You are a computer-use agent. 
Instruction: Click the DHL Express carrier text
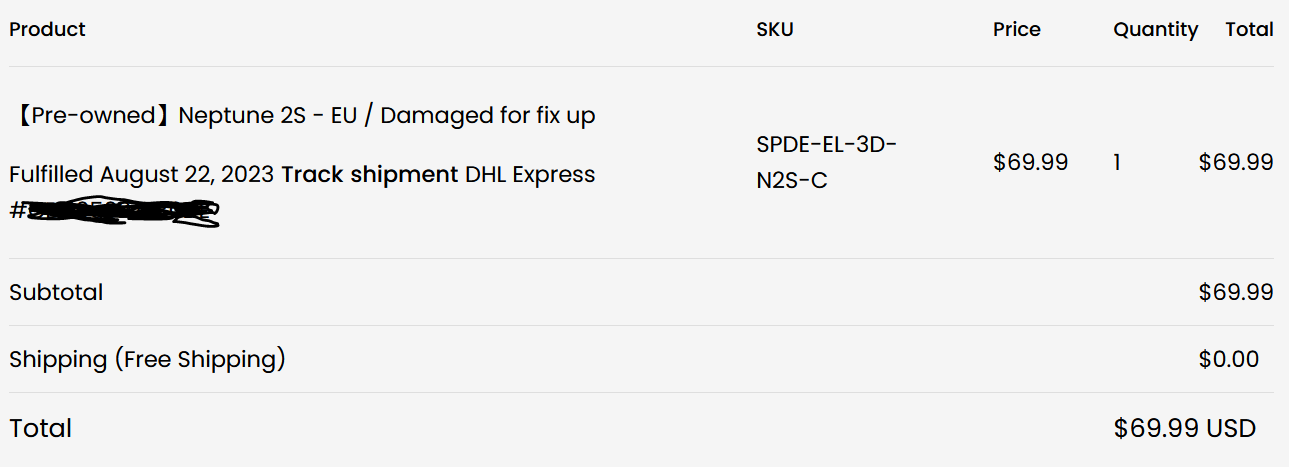pyautogui.click(x=530, y=175)
